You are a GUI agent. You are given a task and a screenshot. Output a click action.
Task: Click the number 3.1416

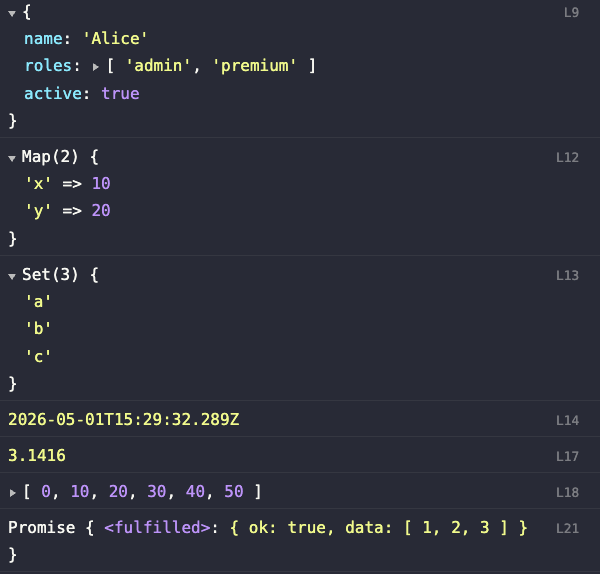[37, 455]
